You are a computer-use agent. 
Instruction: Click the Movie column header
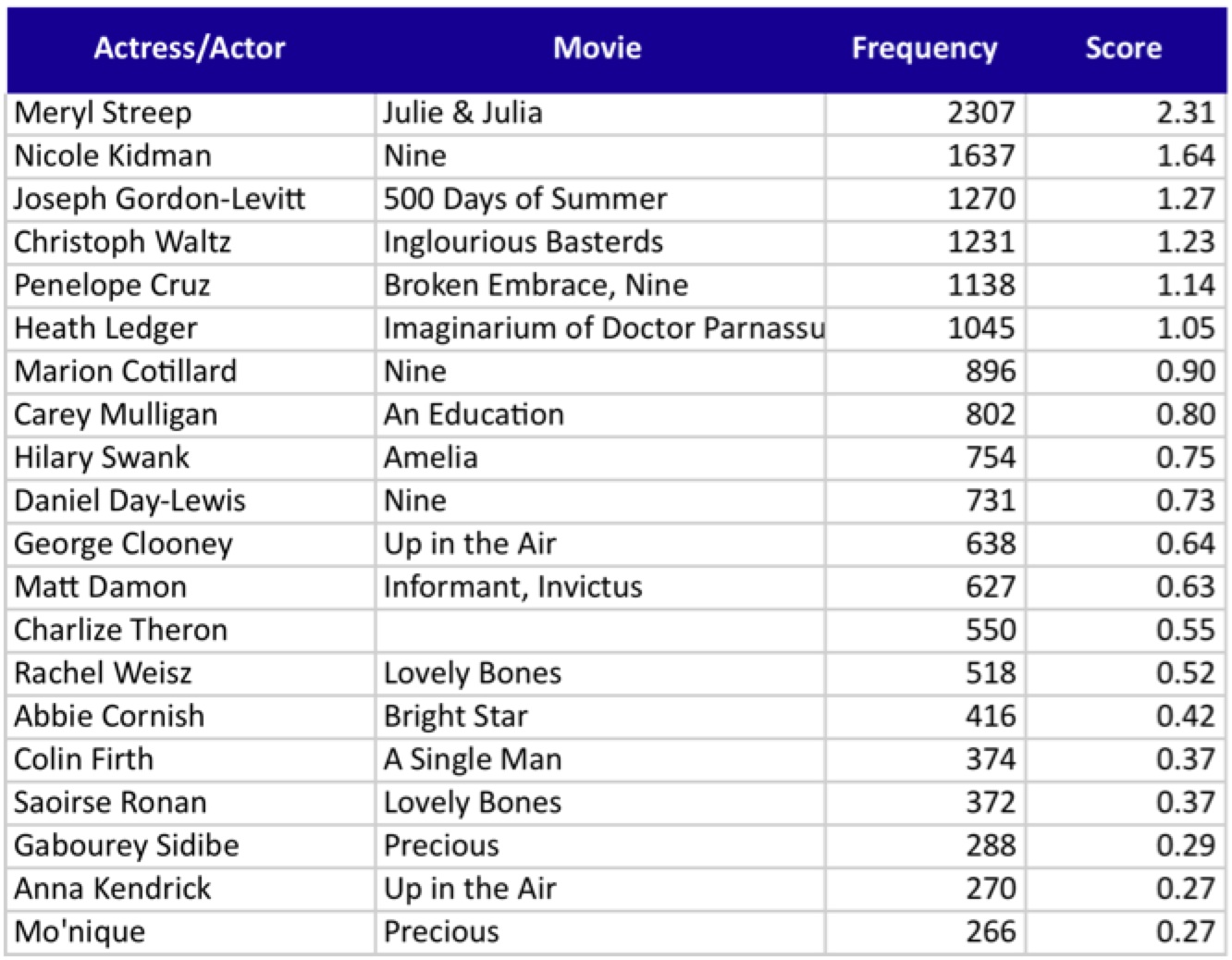598,48
